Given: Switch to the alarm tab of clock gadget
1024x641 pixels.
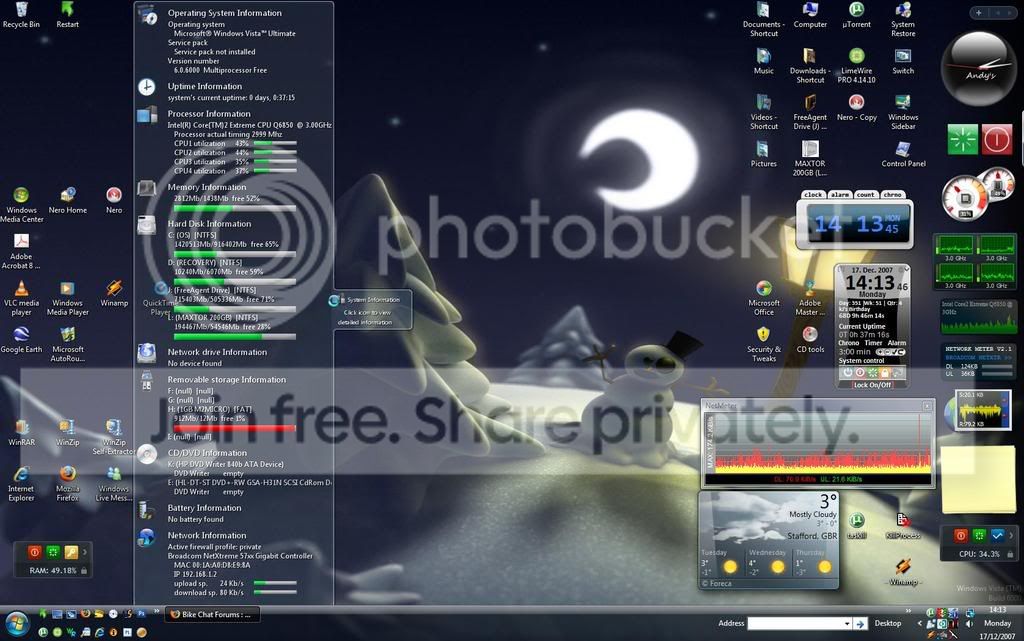Looking at the screenshot, I should (840, 195).
